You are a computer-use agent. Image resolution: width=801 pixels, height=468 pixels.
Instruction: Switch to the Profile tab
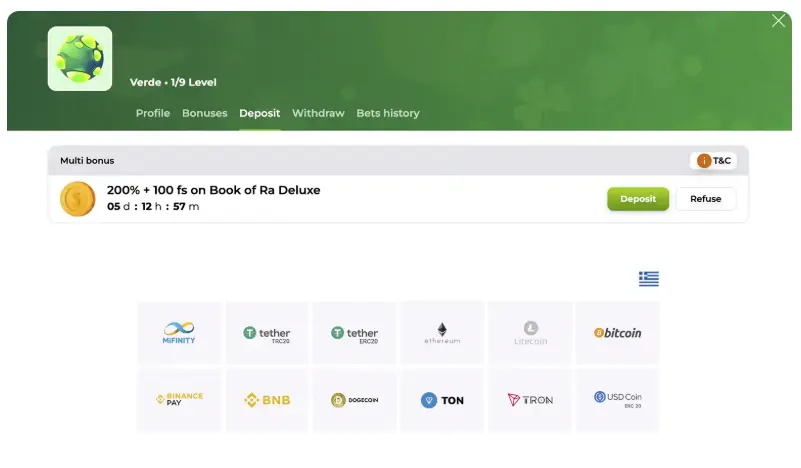[x=153, y=113]
